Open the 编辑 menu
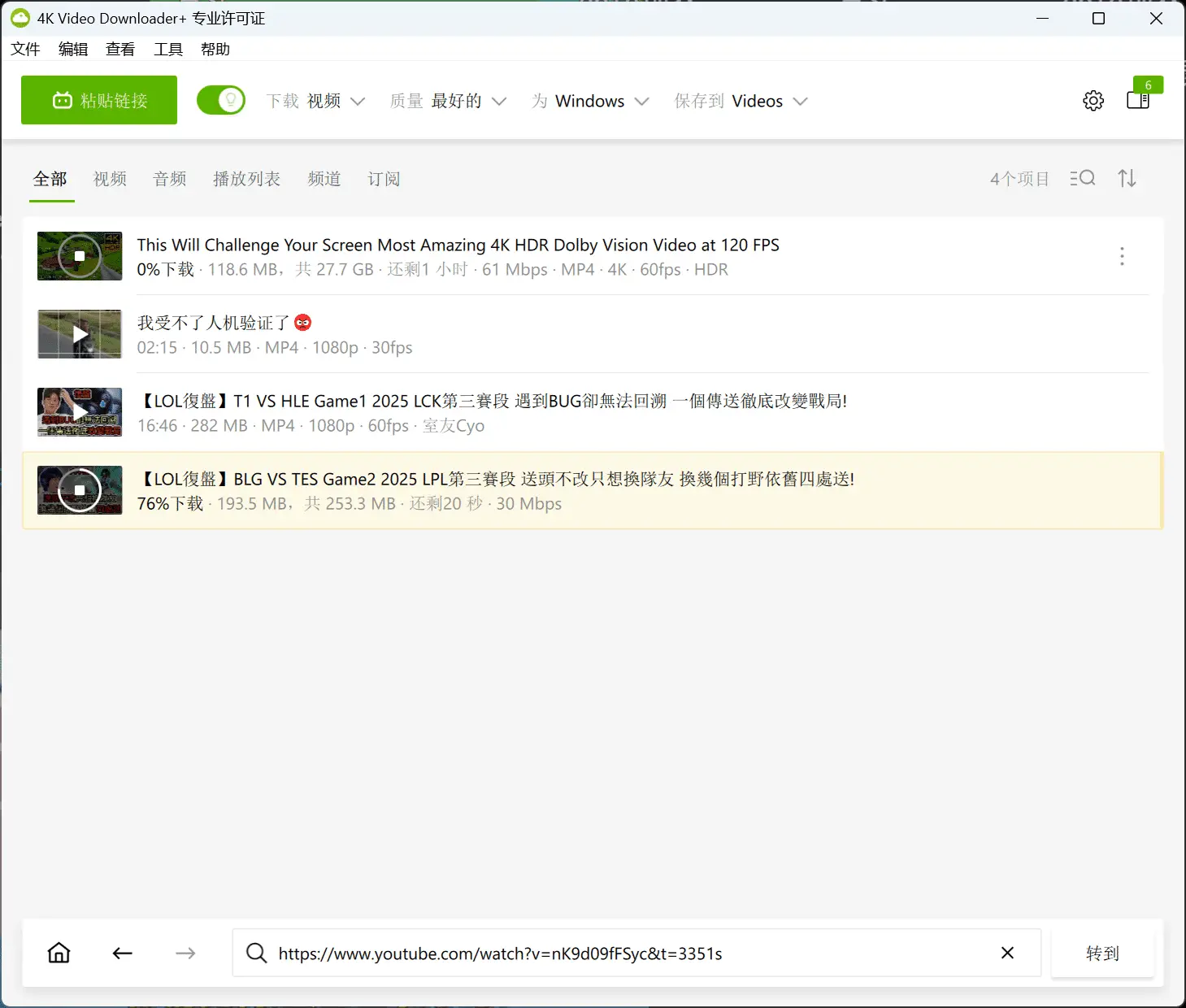Image resolution: width=1186 pixels, height=1008 pixels. (73, 49)
